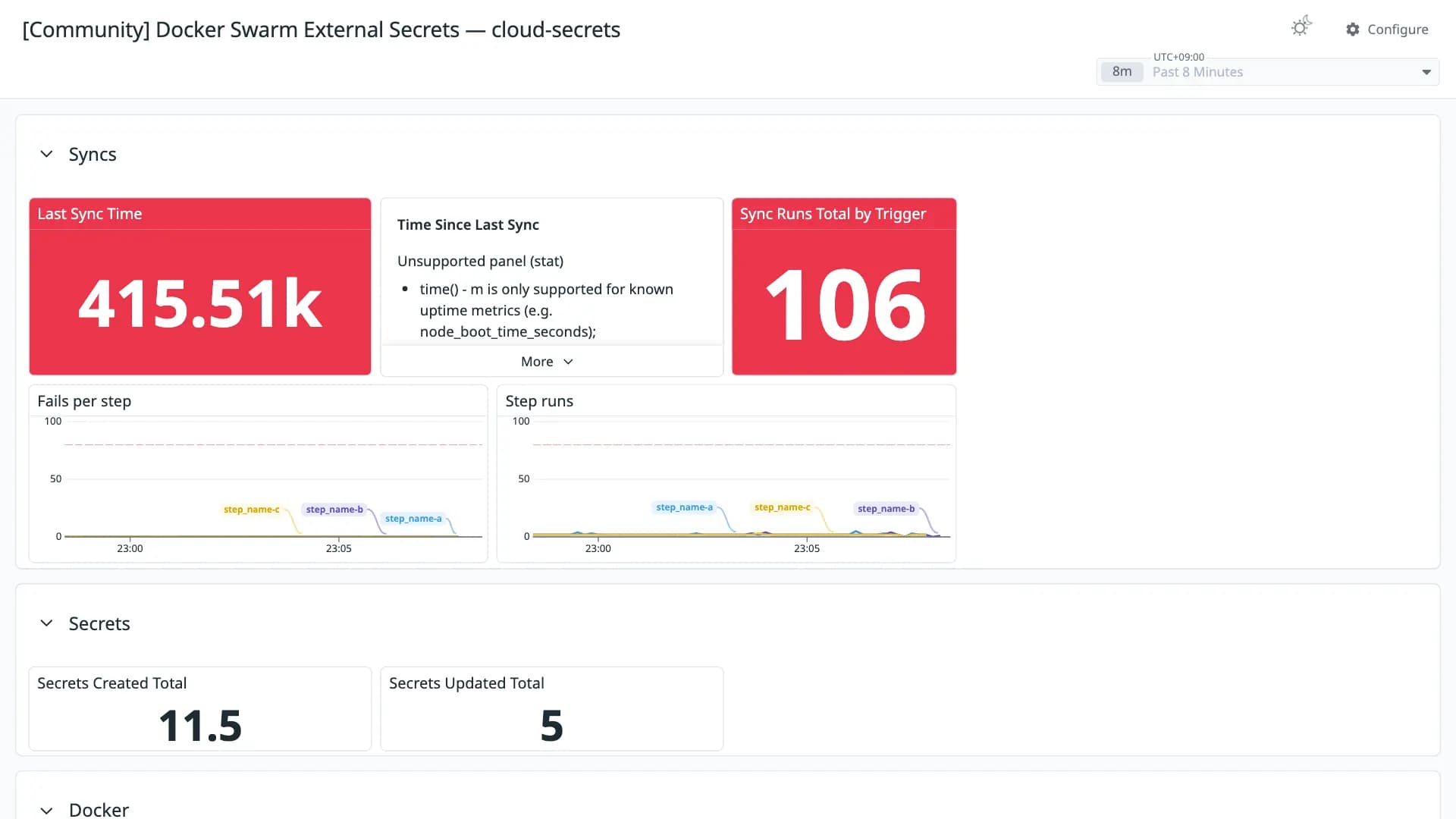Collapse the Syncs section
Screen dimensions: 1456x819
46,154
